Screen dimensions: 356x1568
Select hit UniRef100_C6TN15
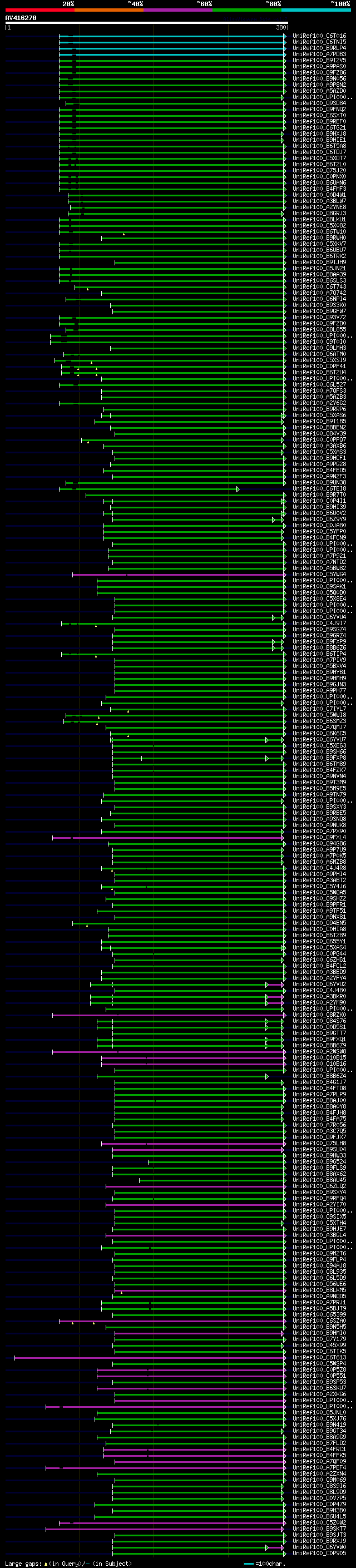click(x=319, y=42)
